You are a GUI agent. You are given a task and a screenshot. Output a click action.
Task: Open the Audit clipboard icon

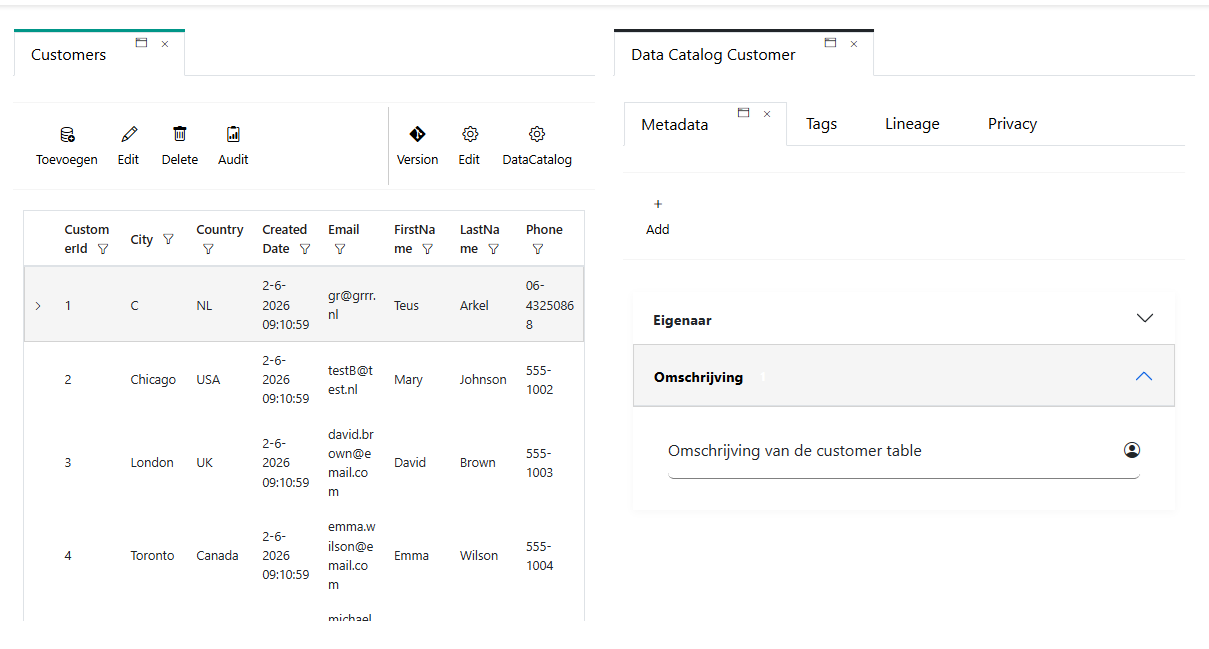233,134
